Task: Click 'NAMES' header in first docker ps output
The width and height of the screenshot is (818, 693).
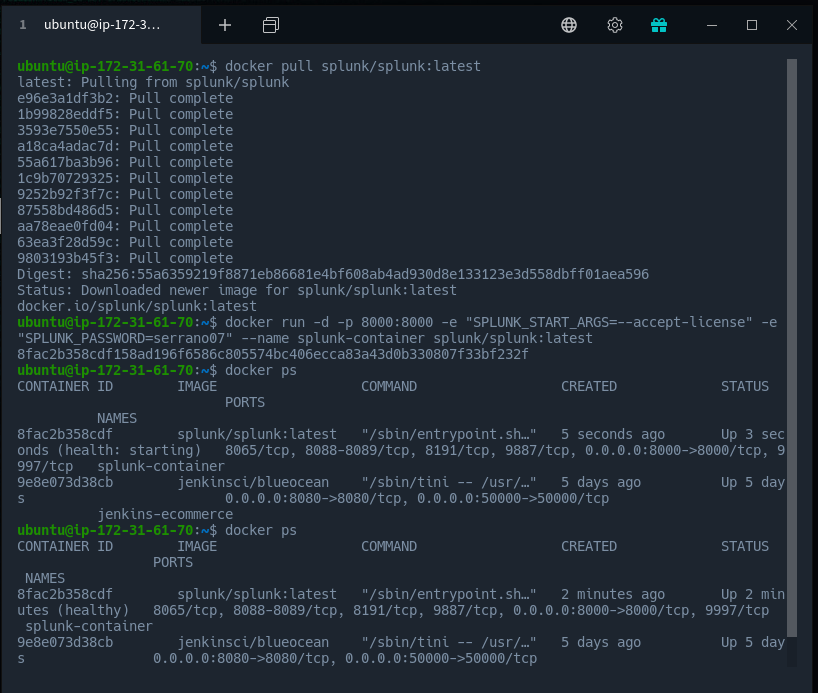Action: click(x=117, y=419)
